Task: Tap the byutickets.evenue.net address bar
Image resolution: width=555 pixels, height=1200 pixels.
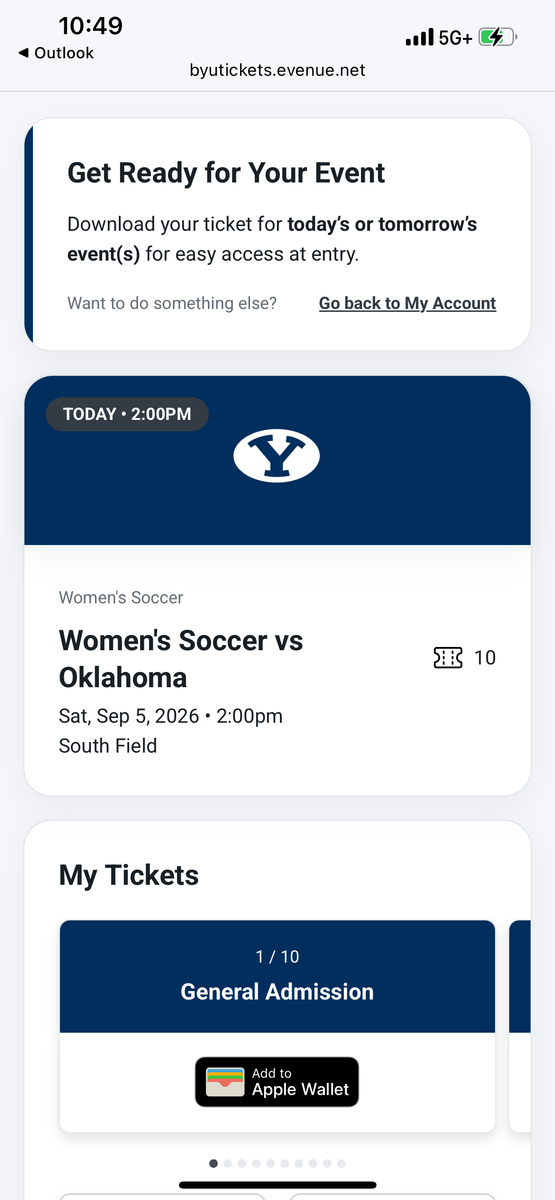Action: point(277,70)
